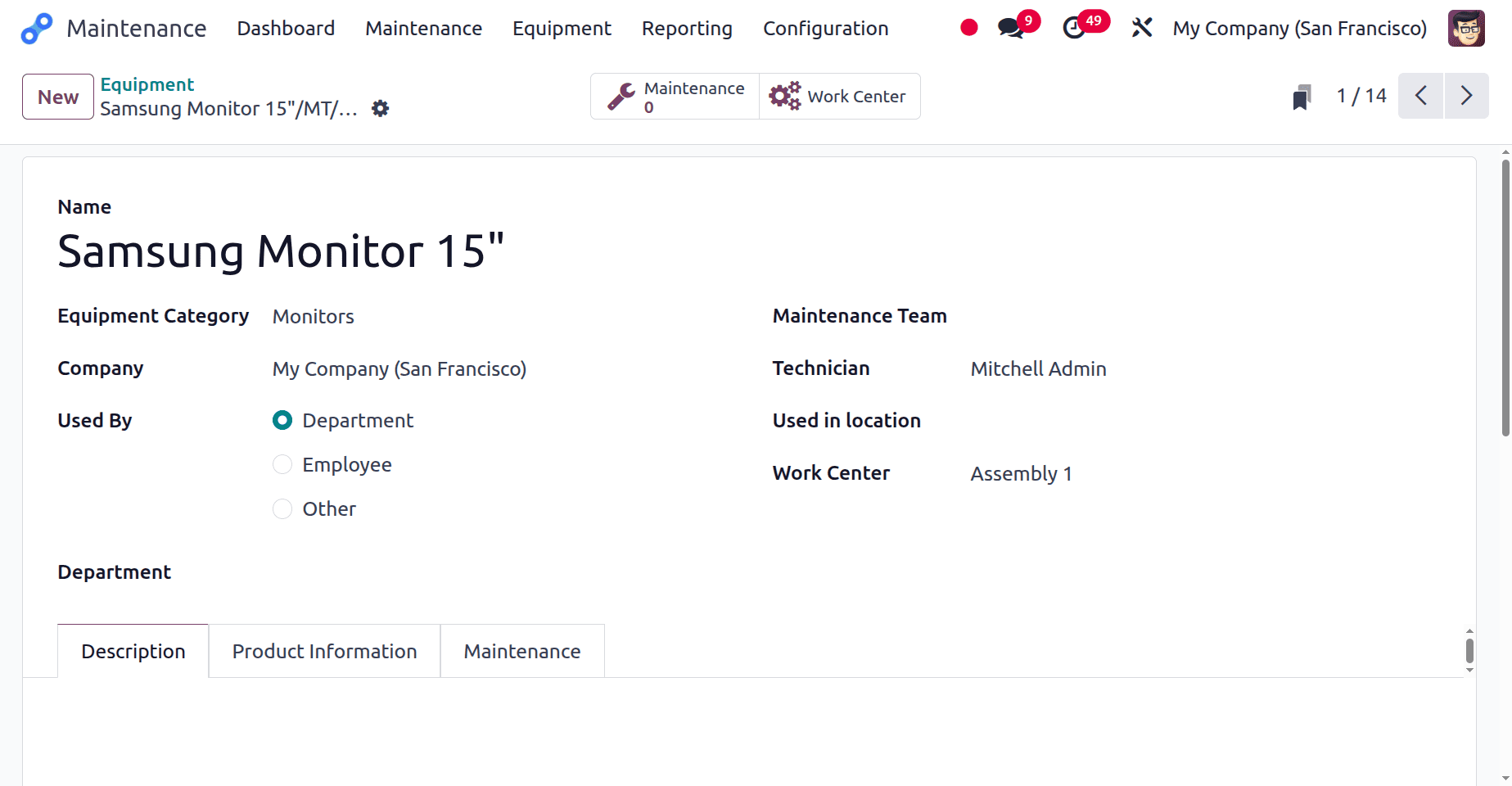Open the debug tools wrench icon
Viewport: 1512px width, 786px height.
point(1142,29)
